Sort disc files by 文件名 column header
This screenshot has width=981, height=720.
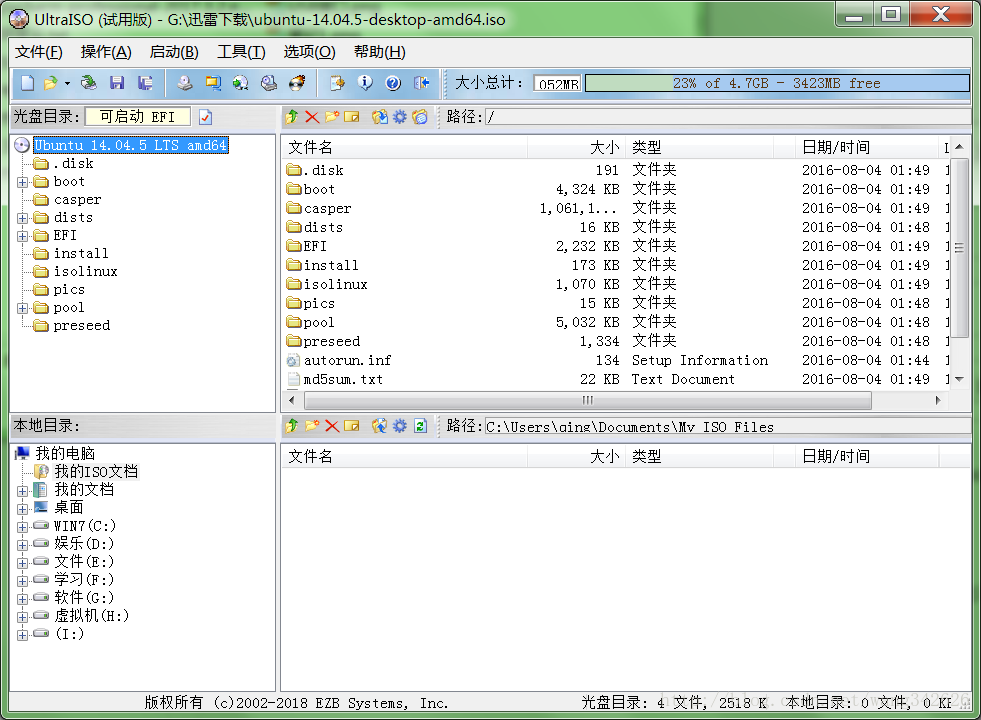point(405,148)
